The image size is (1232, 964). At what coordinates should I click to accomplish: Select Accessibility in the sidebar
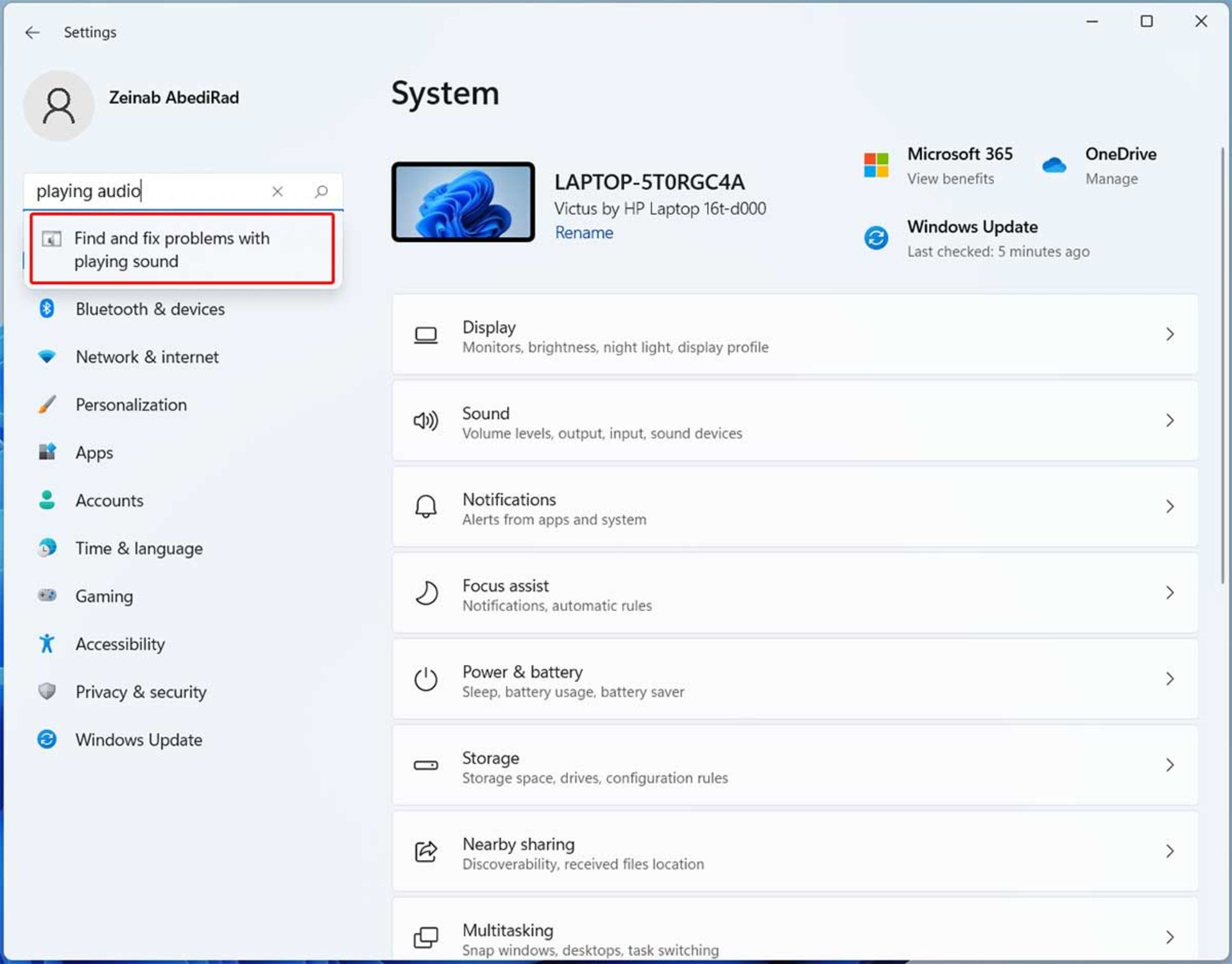[x=120, y=644]
